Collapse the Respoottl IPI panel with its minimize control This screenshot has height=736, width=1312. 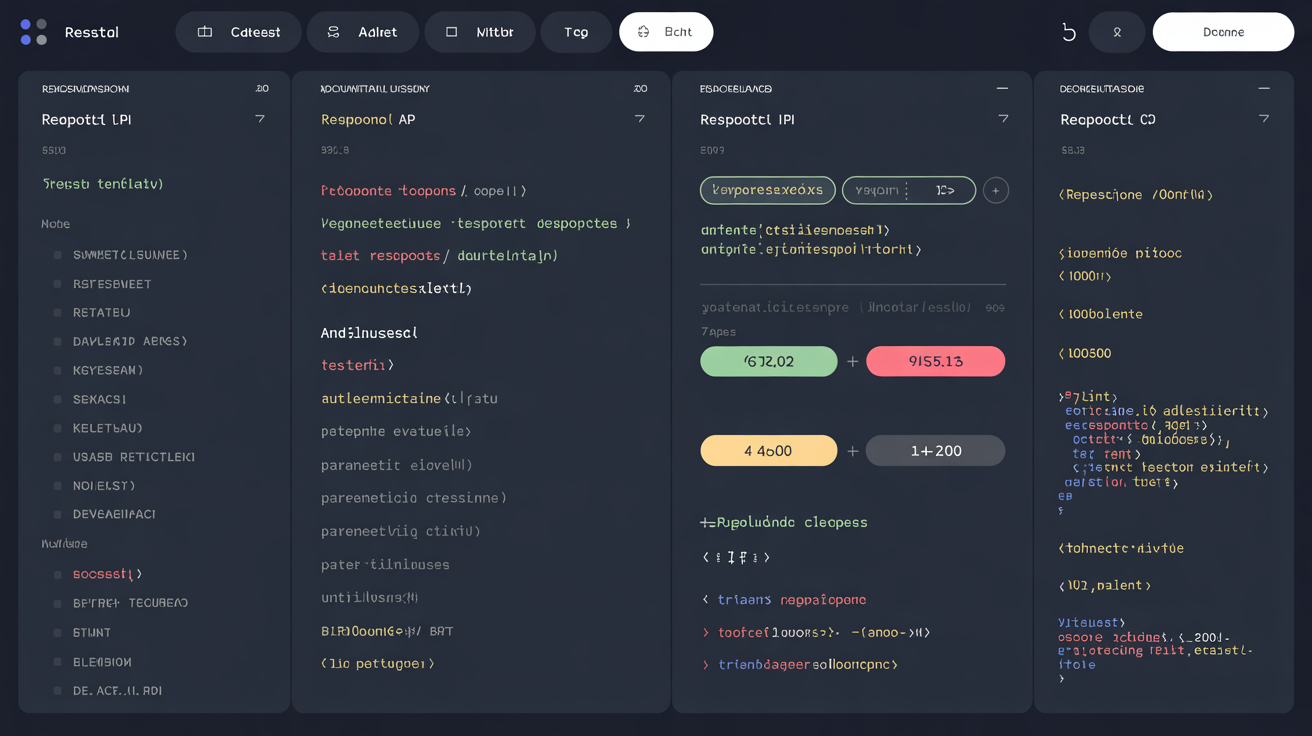pyautogui.click(x=1003, y=88)
